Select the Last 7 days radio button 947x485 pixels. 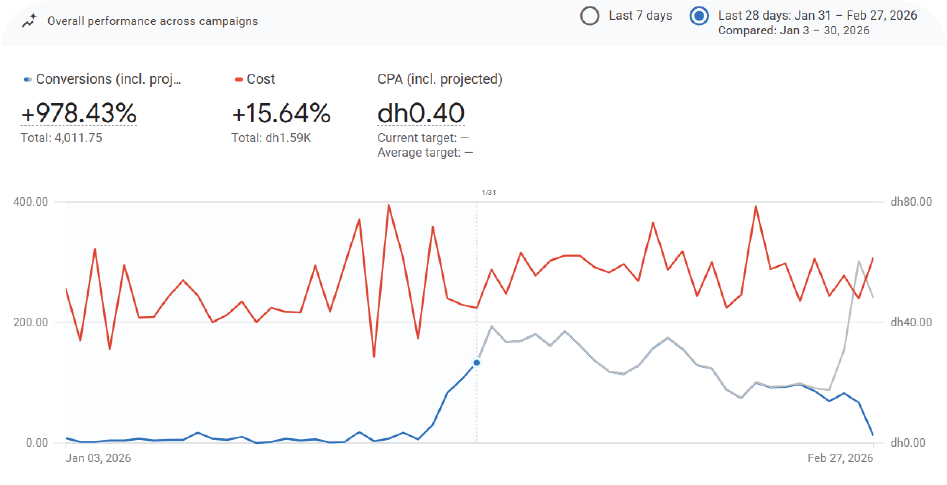click(x=590, y=15)
